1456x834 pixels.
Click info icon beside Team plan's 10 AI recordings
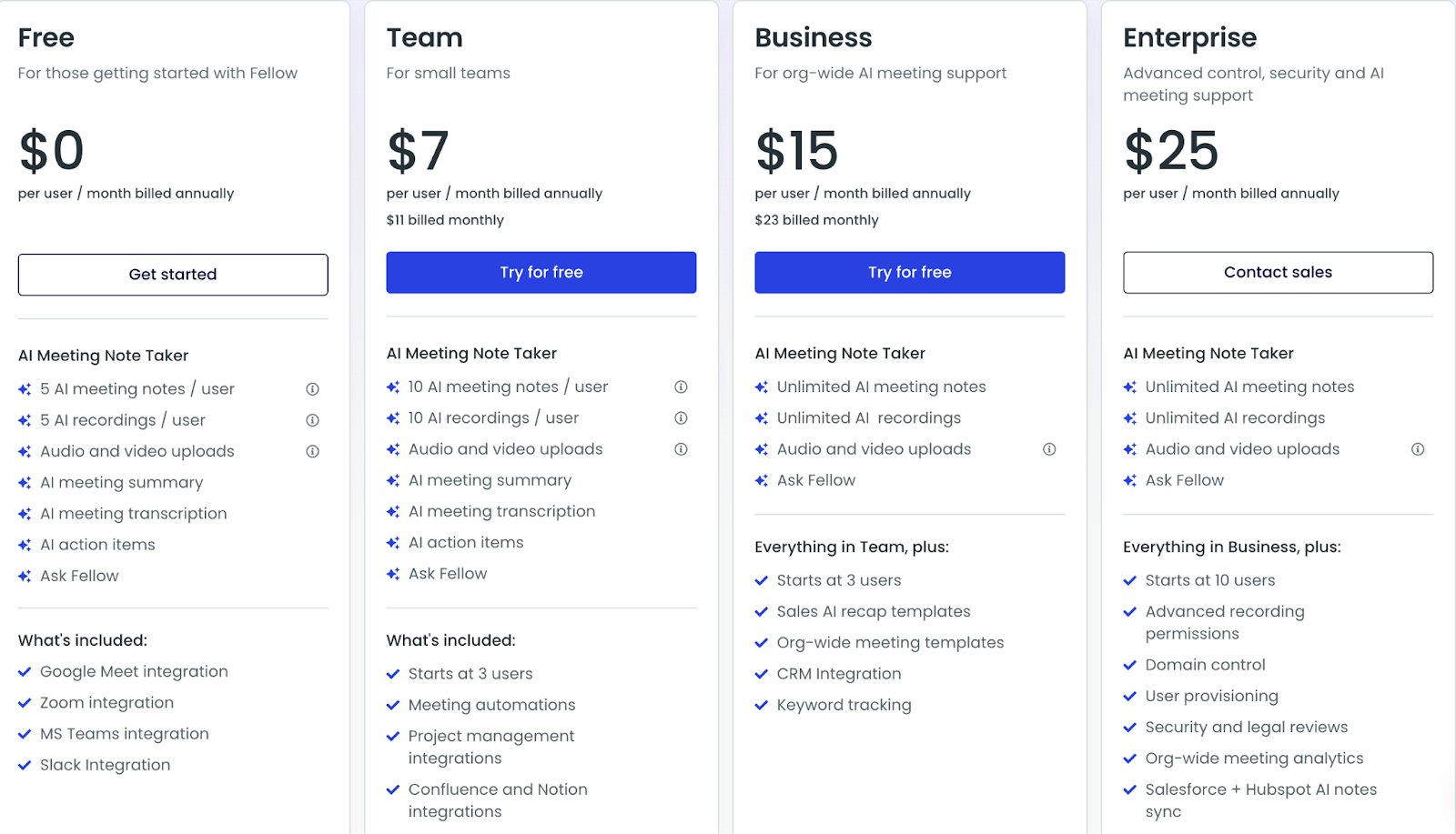[x=681, y=418]
